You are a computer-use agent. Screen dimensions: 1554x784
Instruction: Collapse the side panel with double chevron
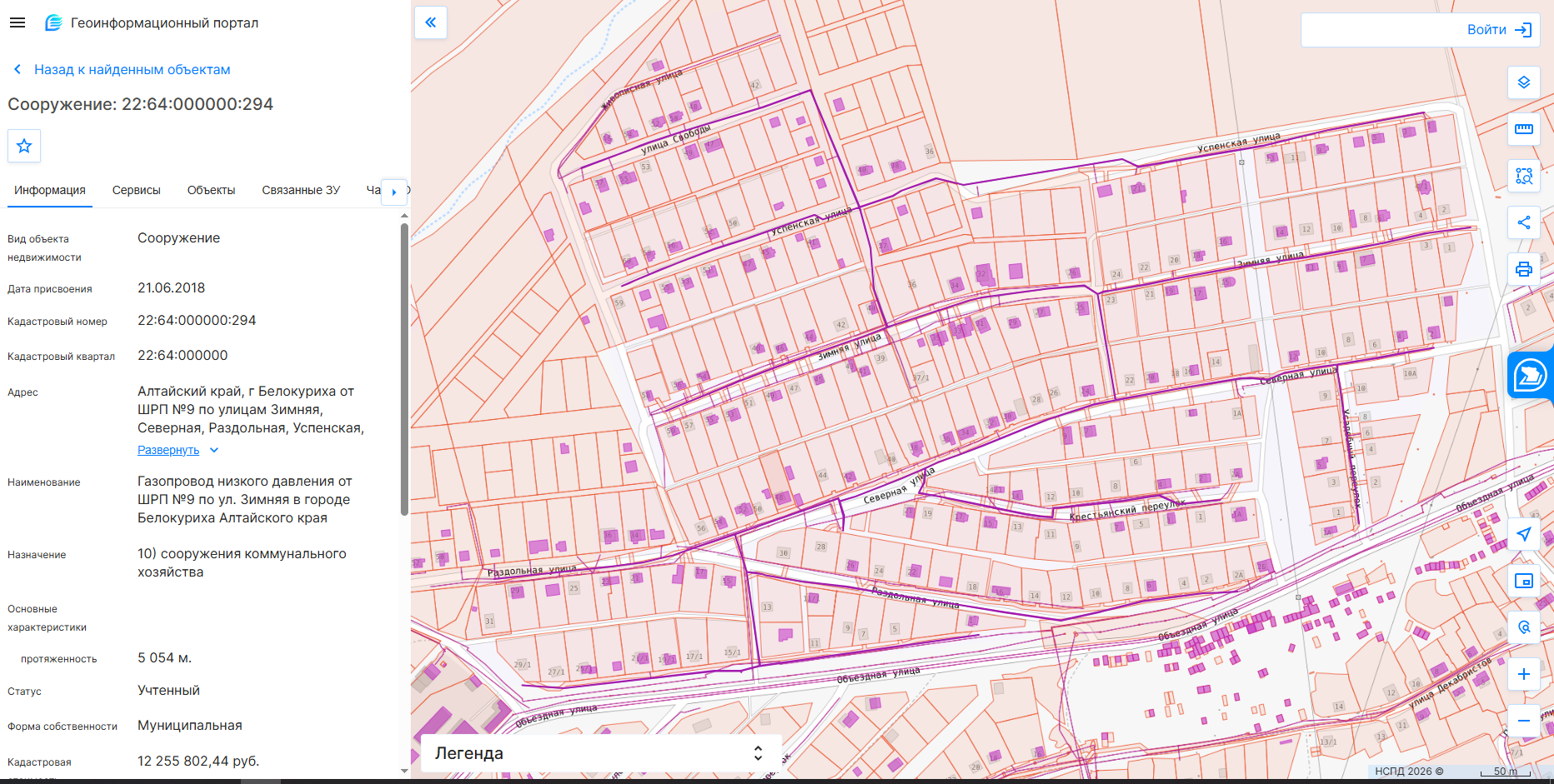[x=431, y=22]
